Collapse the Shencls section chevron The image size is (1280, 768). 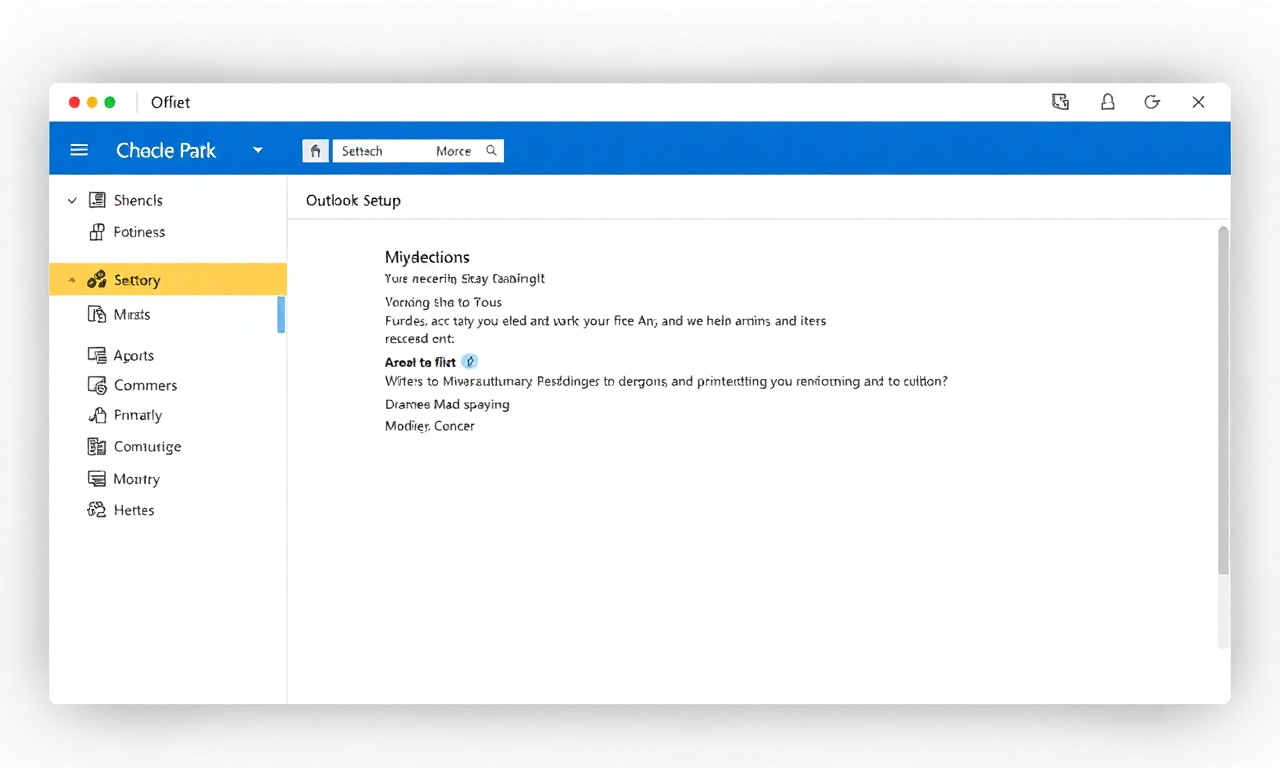coord(72,201)
